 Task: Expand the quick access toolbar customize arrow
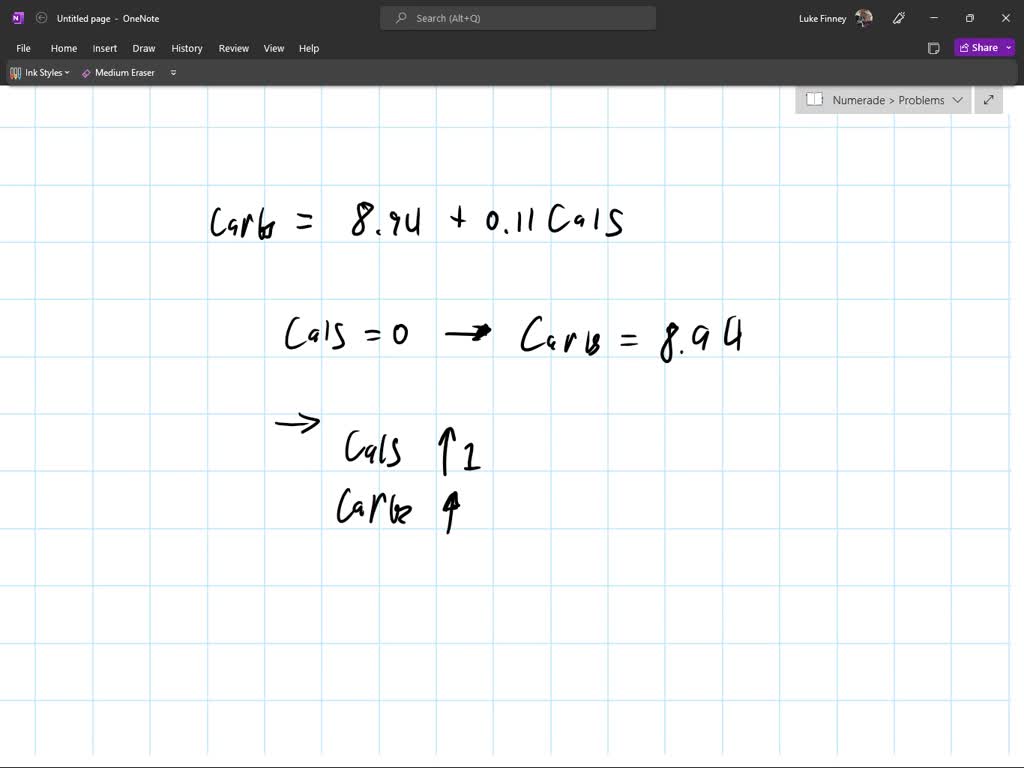173,72
